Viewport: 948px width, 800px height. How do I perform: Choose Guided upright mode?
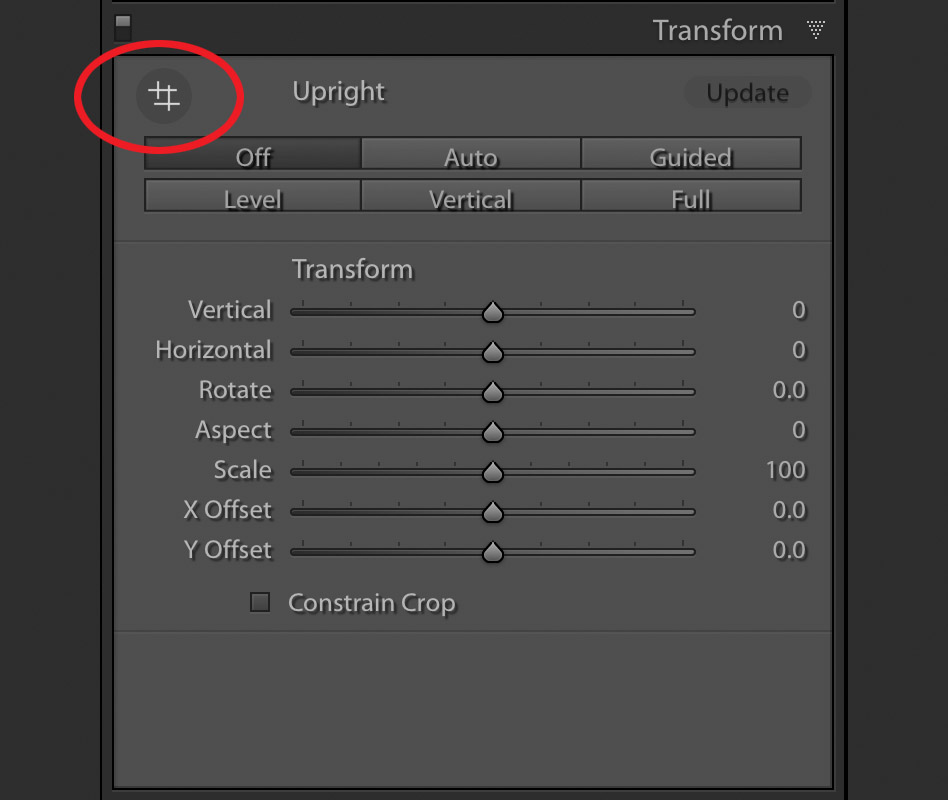coord(691,156)
